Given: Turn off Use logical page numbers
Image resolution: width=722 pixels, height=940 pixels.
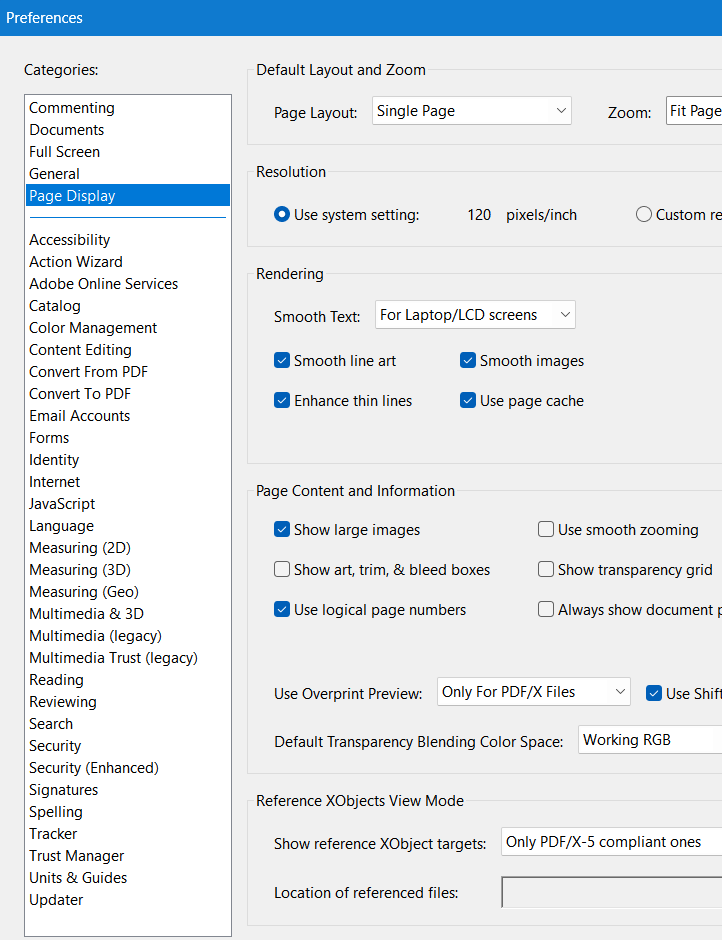Looking at the screenshot, I should 282,609.
